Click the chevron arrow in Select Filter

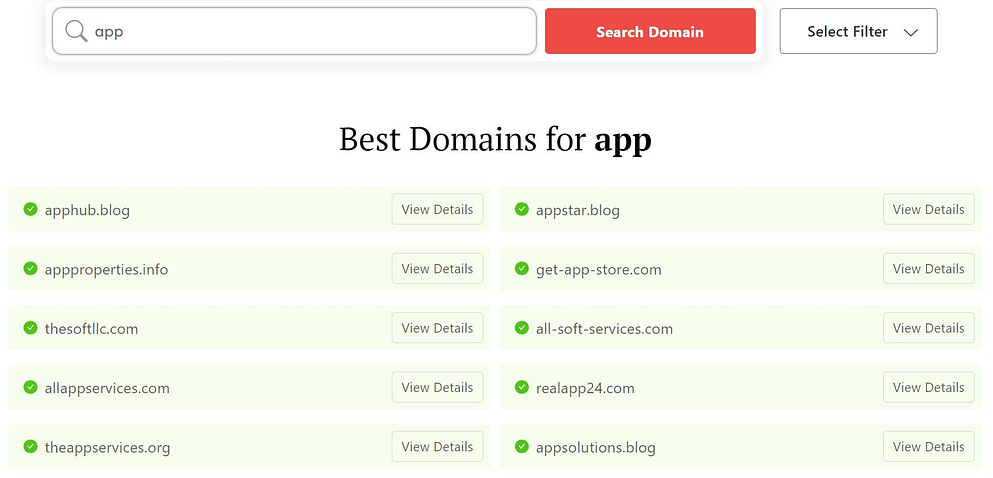[910, 32]
